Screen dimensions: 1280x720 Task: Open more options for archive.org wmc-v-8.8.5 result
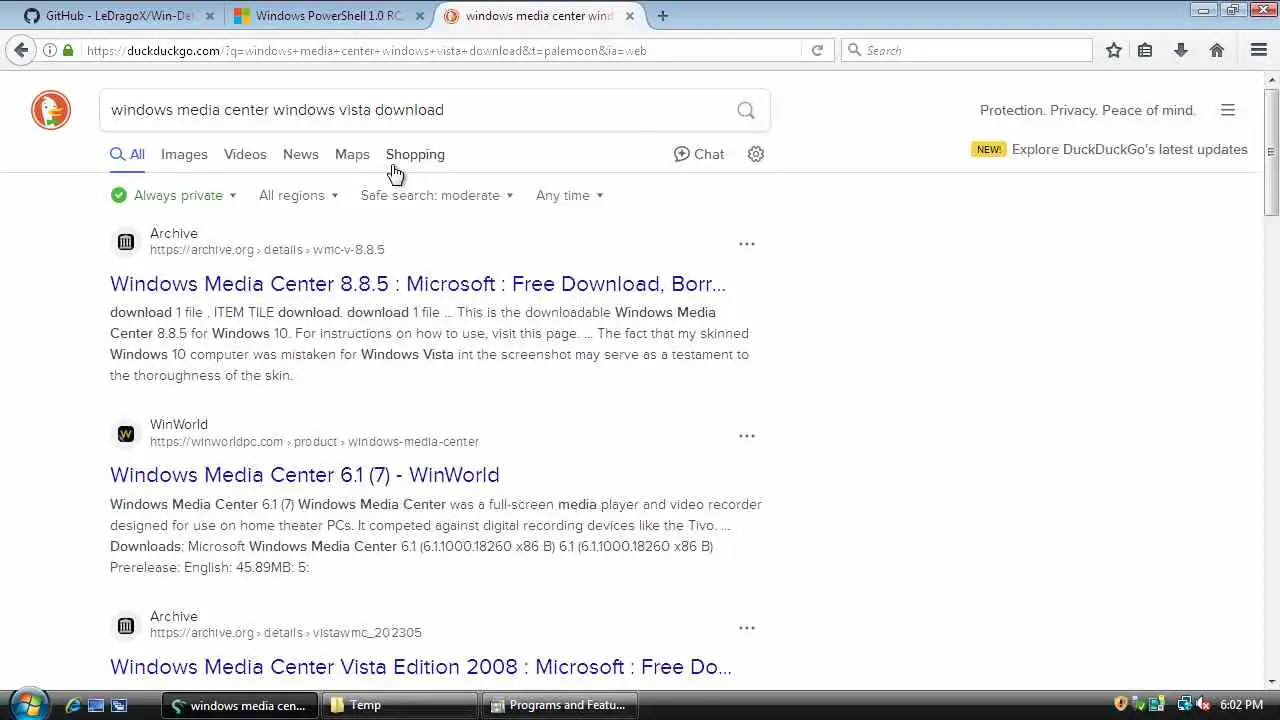point(747,244)
